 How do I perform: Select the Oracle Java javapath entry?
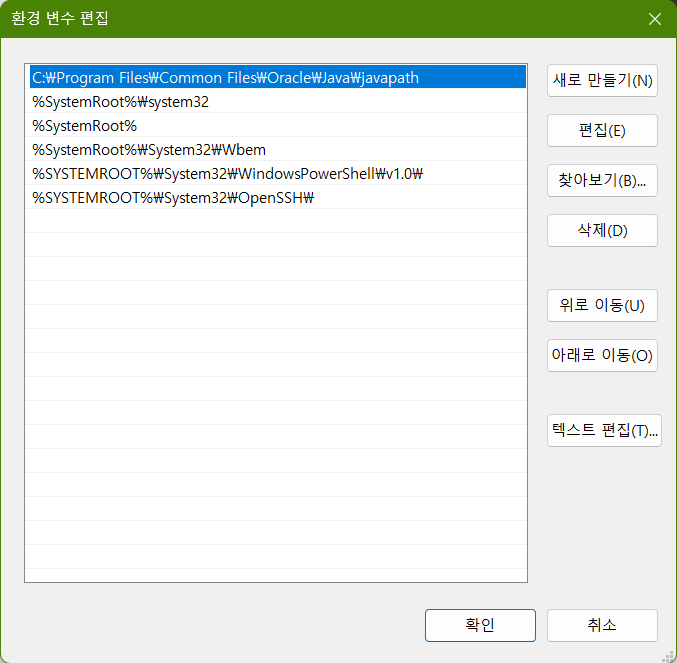tap(276, 78)
